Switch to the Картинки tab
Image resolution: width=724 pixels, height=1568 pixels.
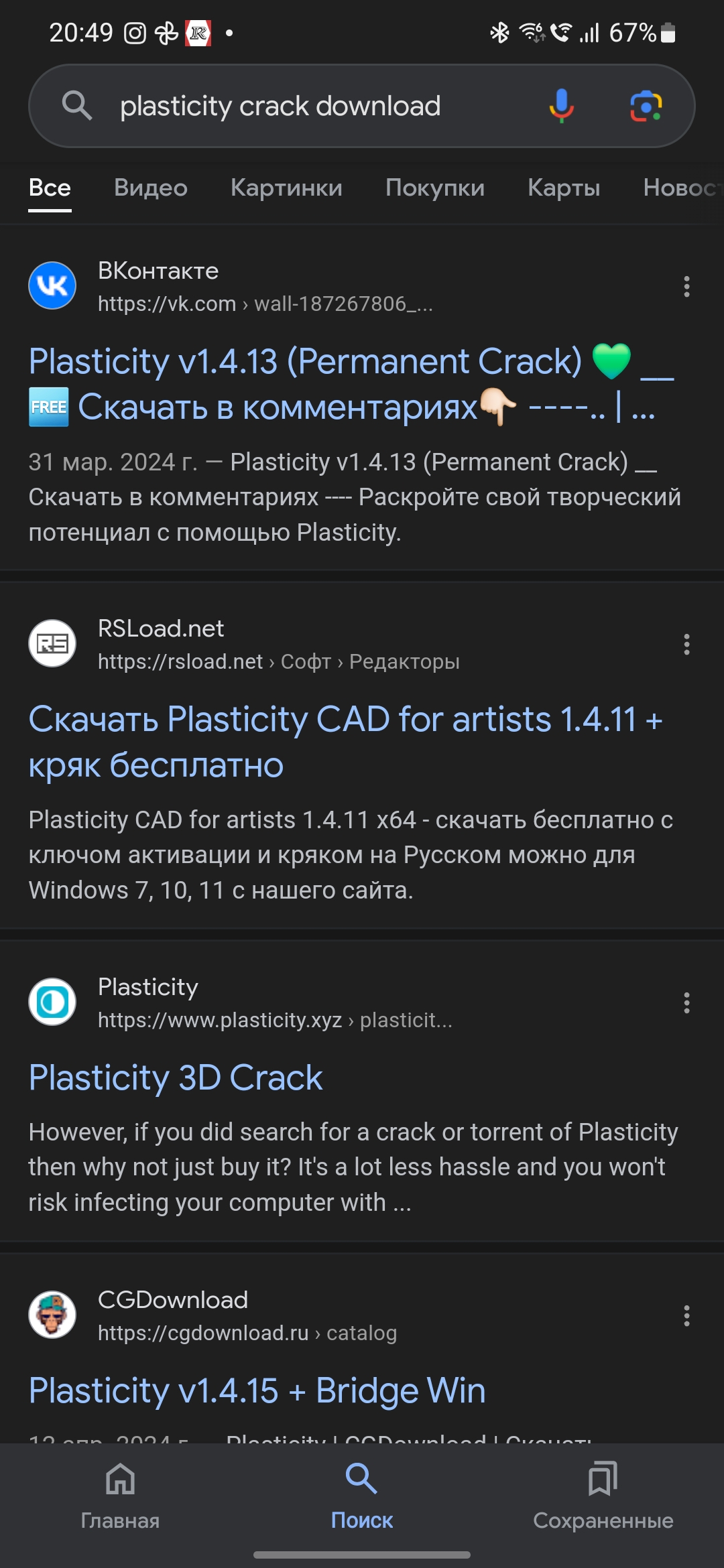pos(286,188)
